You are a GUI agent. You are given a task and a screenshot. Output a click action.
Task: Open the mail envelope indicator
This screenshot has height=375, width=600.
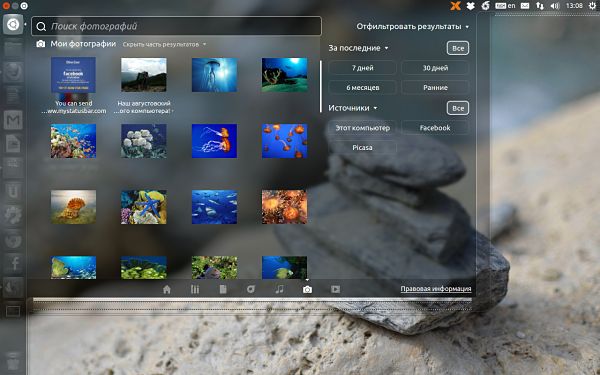[x=525, y=6]
